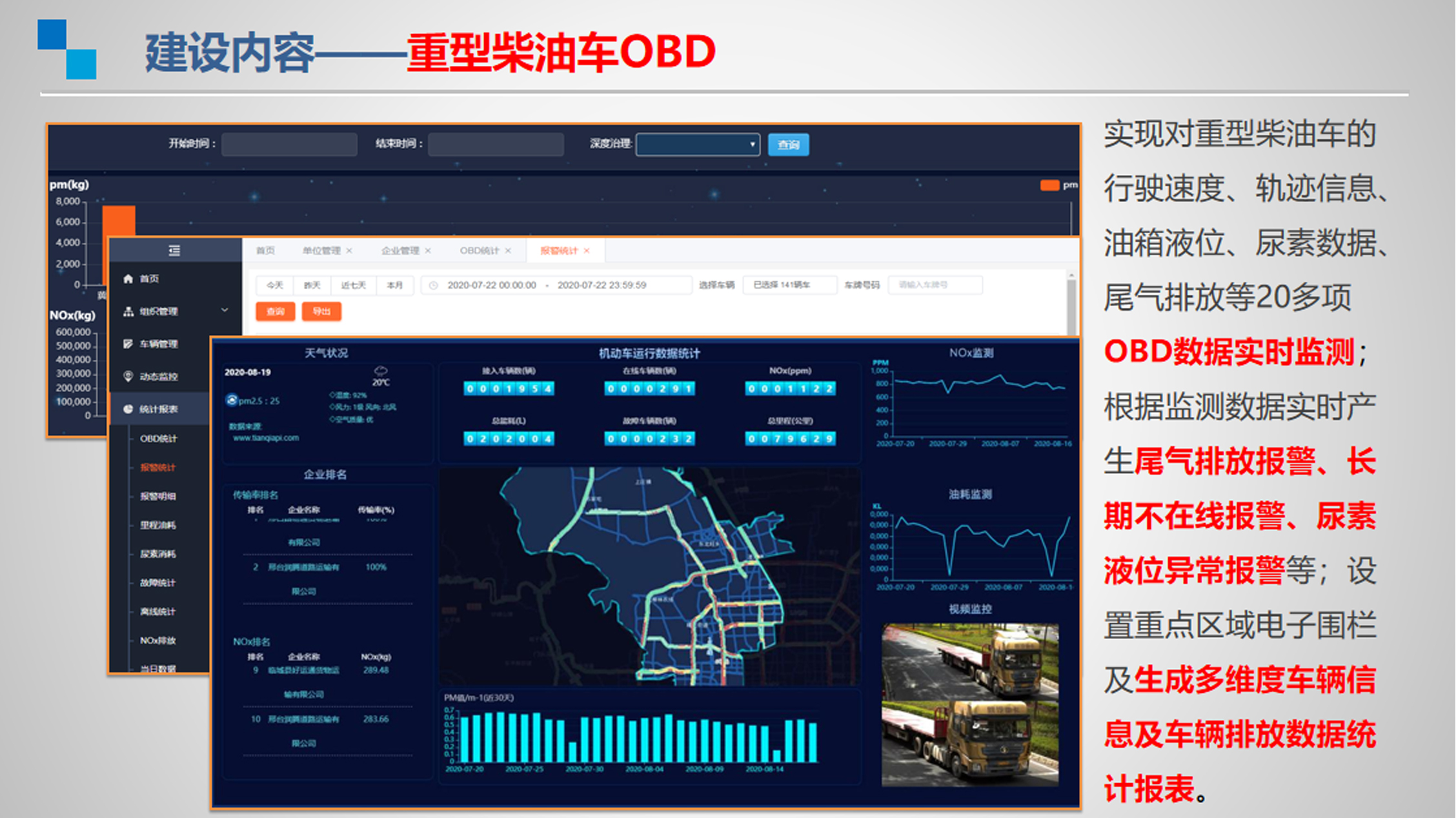Collapse sidebar with the hamburger menu icon
This screenshot has width=1456, height=818.
point(174,250)
